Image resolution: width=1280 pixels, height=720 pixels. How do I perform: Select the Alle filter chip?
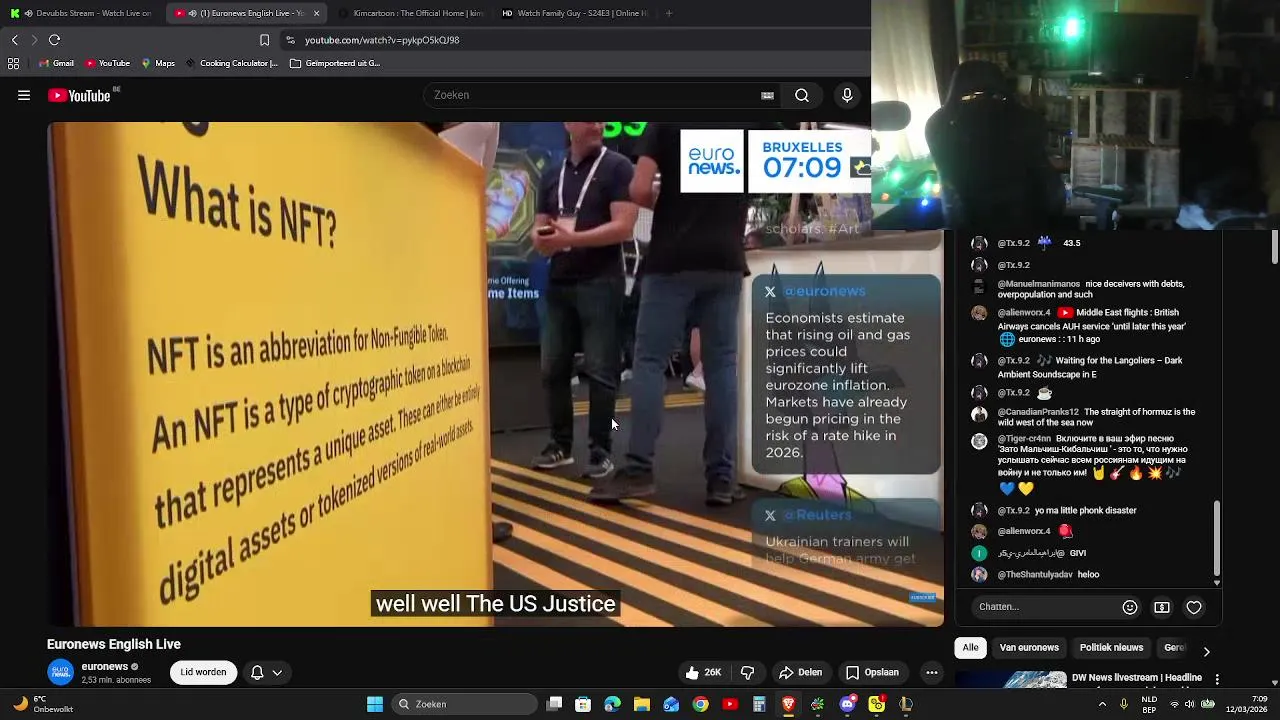point(970,648)
